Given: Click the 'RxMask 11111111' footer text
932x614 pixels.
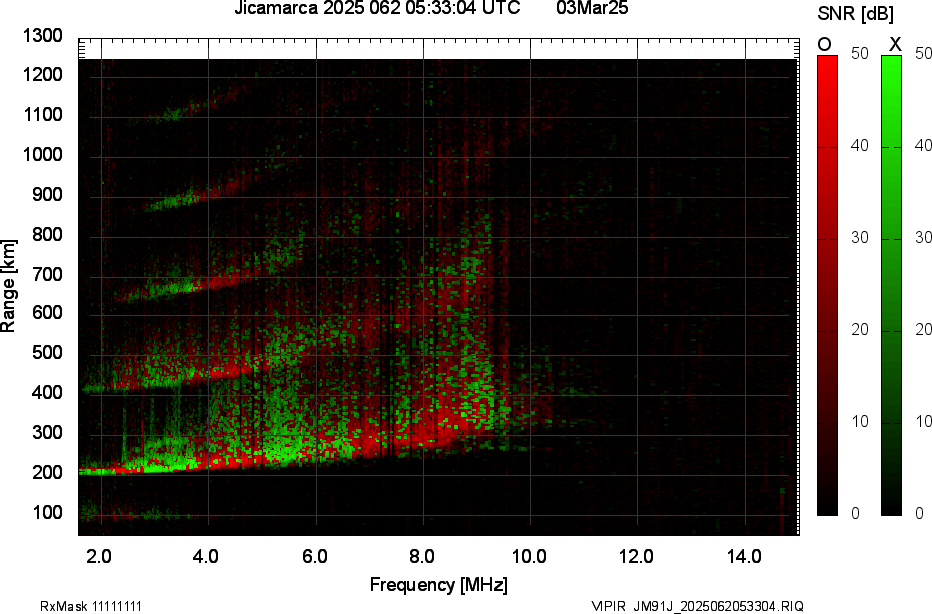Looking at the screenshot, I should click(91, 606).
